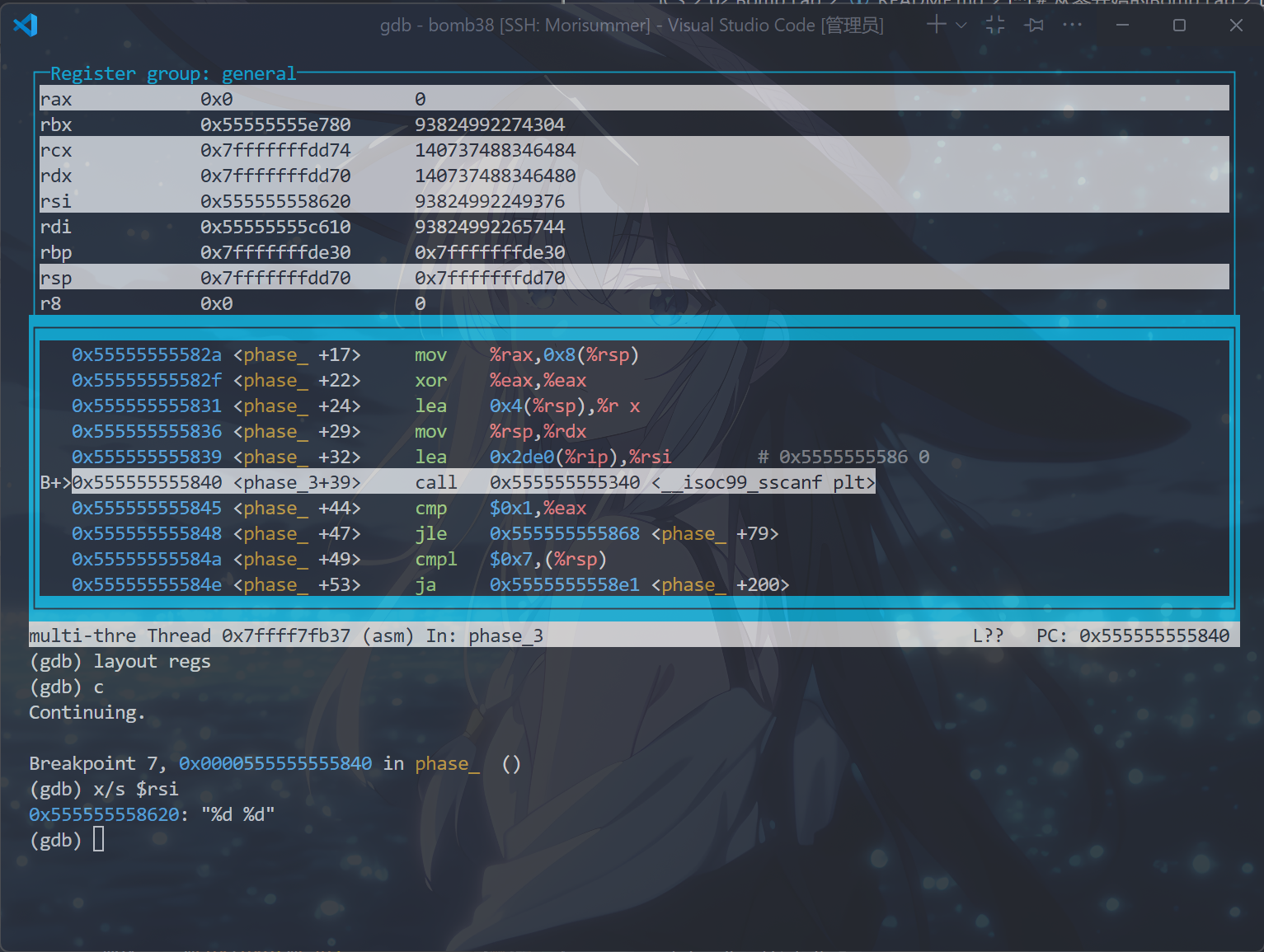Click the 0x555555558620 address in output

pyautogui.click(x=104, y=814)
